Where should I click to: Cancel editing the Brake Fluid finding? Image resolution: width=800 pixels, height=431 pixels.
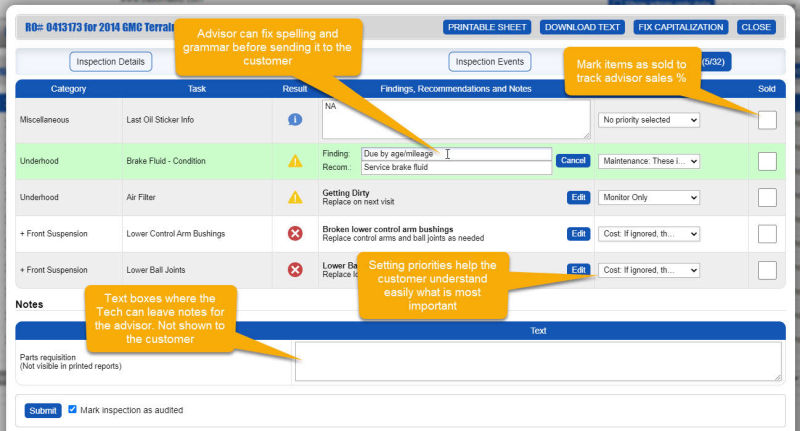point(573,161)
